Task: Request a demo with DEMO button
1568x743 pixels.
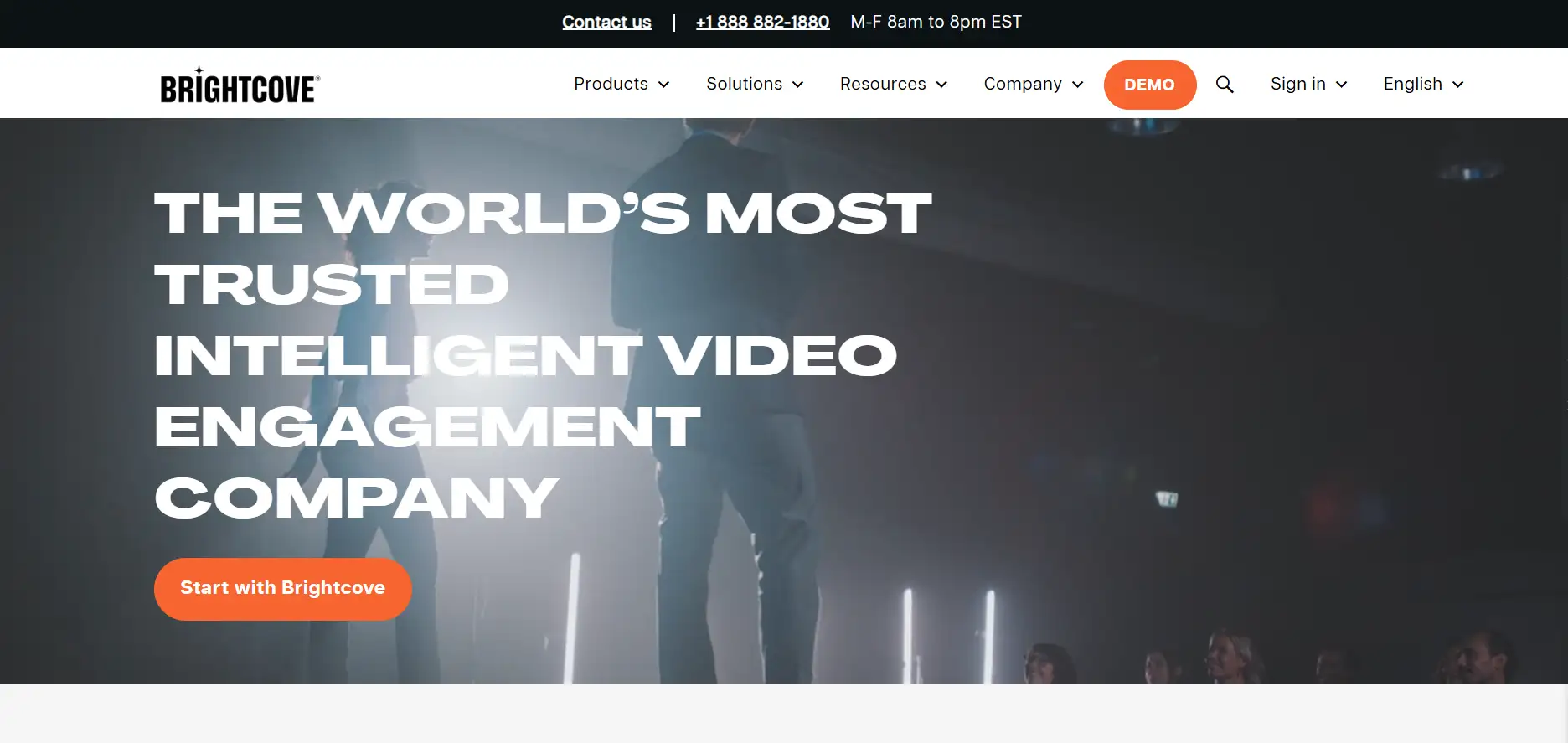Action: tap(1149, 85)
